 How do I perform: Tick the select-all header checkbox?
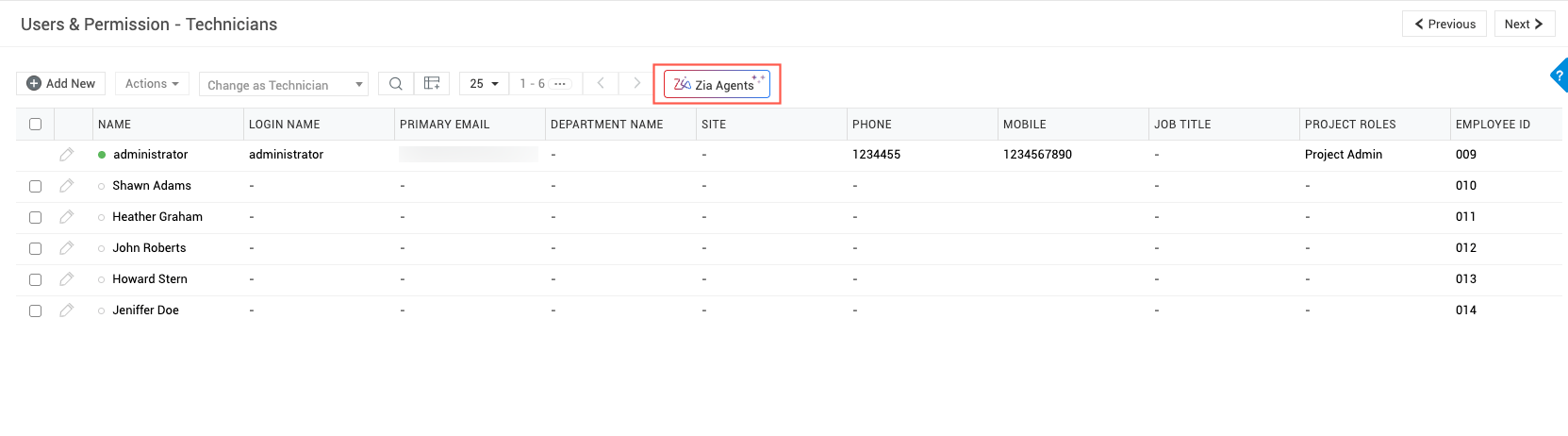pyautogui.click(x=36, y=125)
